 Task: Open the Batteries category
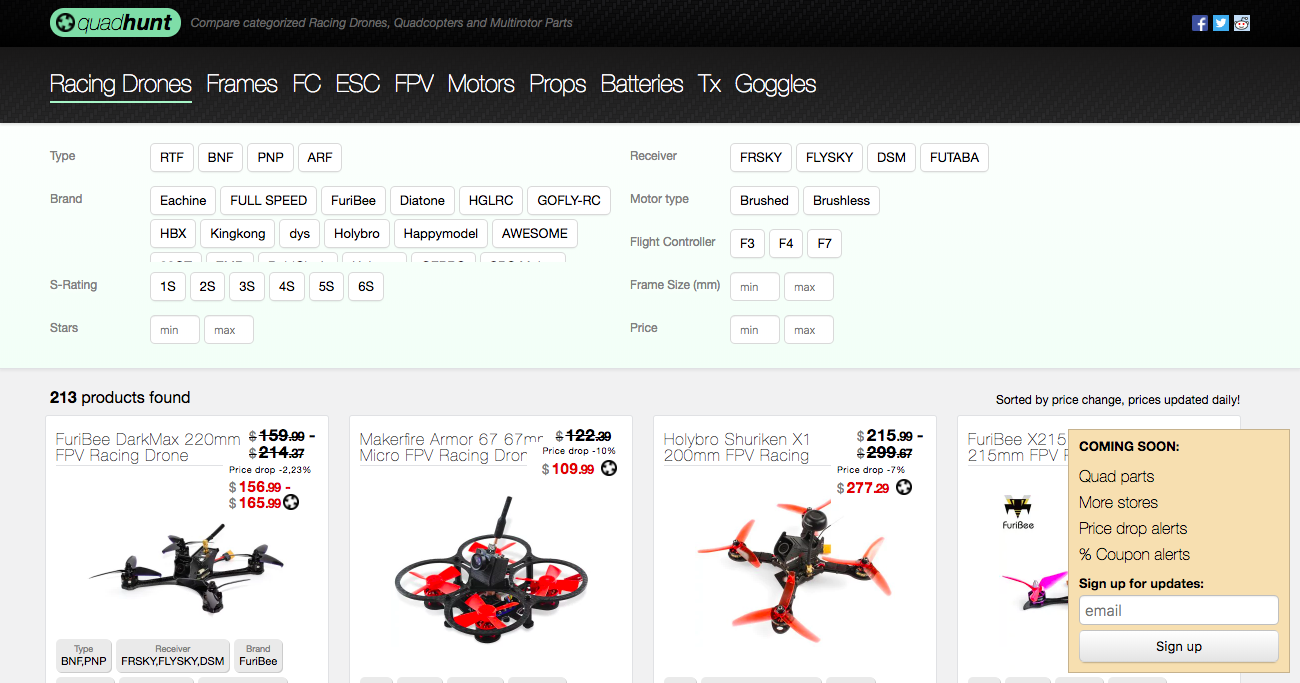(642, 84)
